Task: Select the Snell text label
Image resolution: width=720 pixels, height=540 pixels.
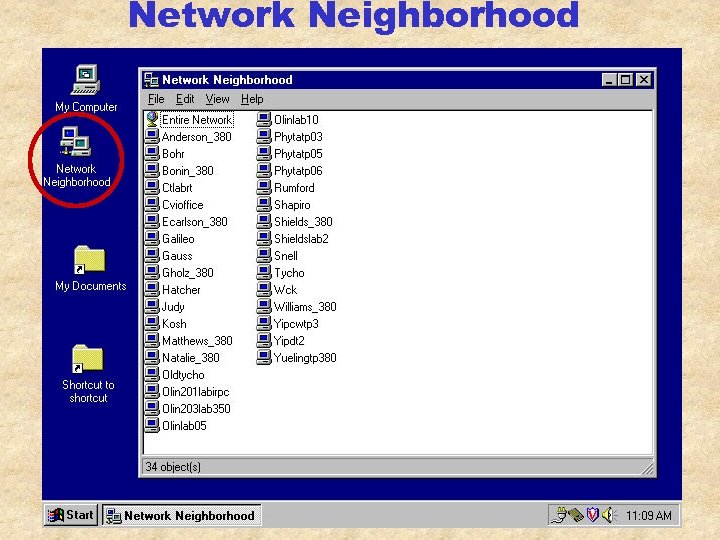Action: (286, 256)
